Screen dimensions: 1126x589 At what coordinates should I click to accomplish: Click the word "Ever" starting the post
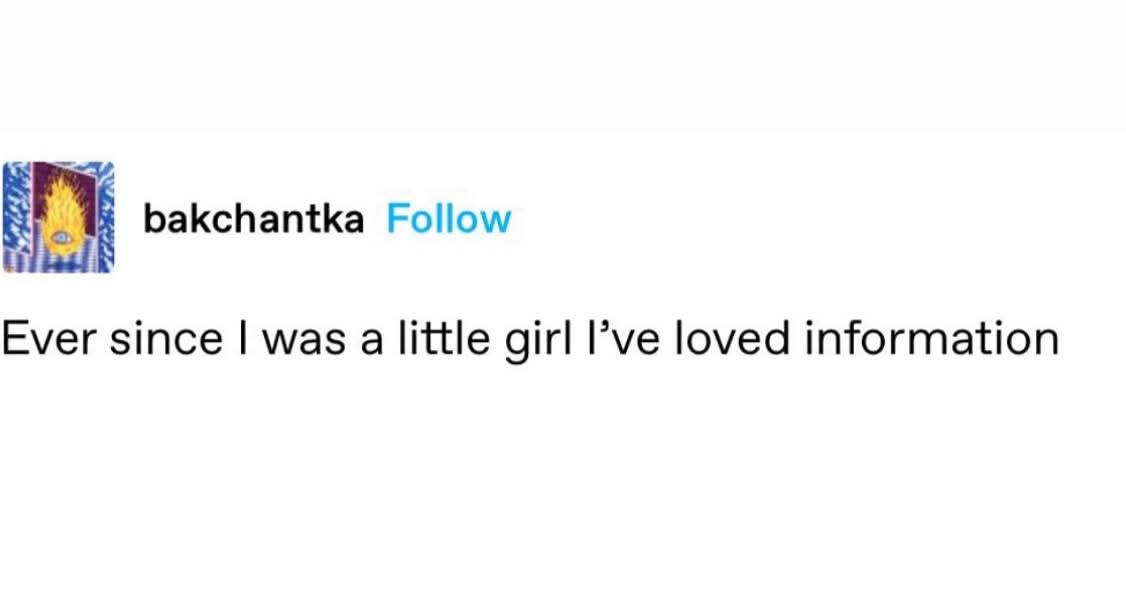coord(50,339)
